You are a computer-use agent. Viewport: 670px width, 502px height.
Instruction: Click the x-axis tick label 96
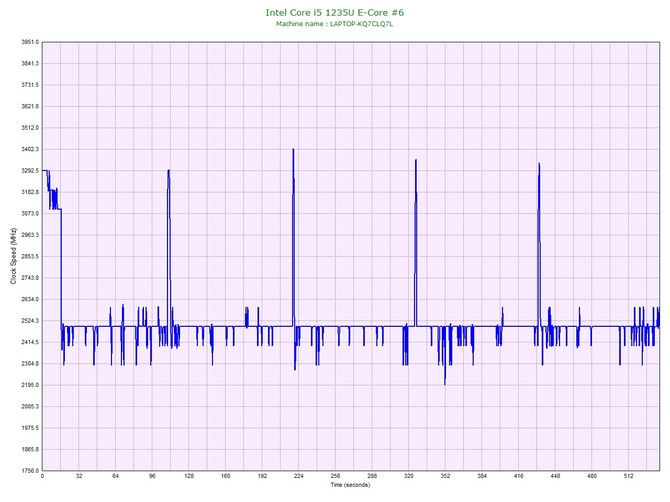click(x=152, y=476)
